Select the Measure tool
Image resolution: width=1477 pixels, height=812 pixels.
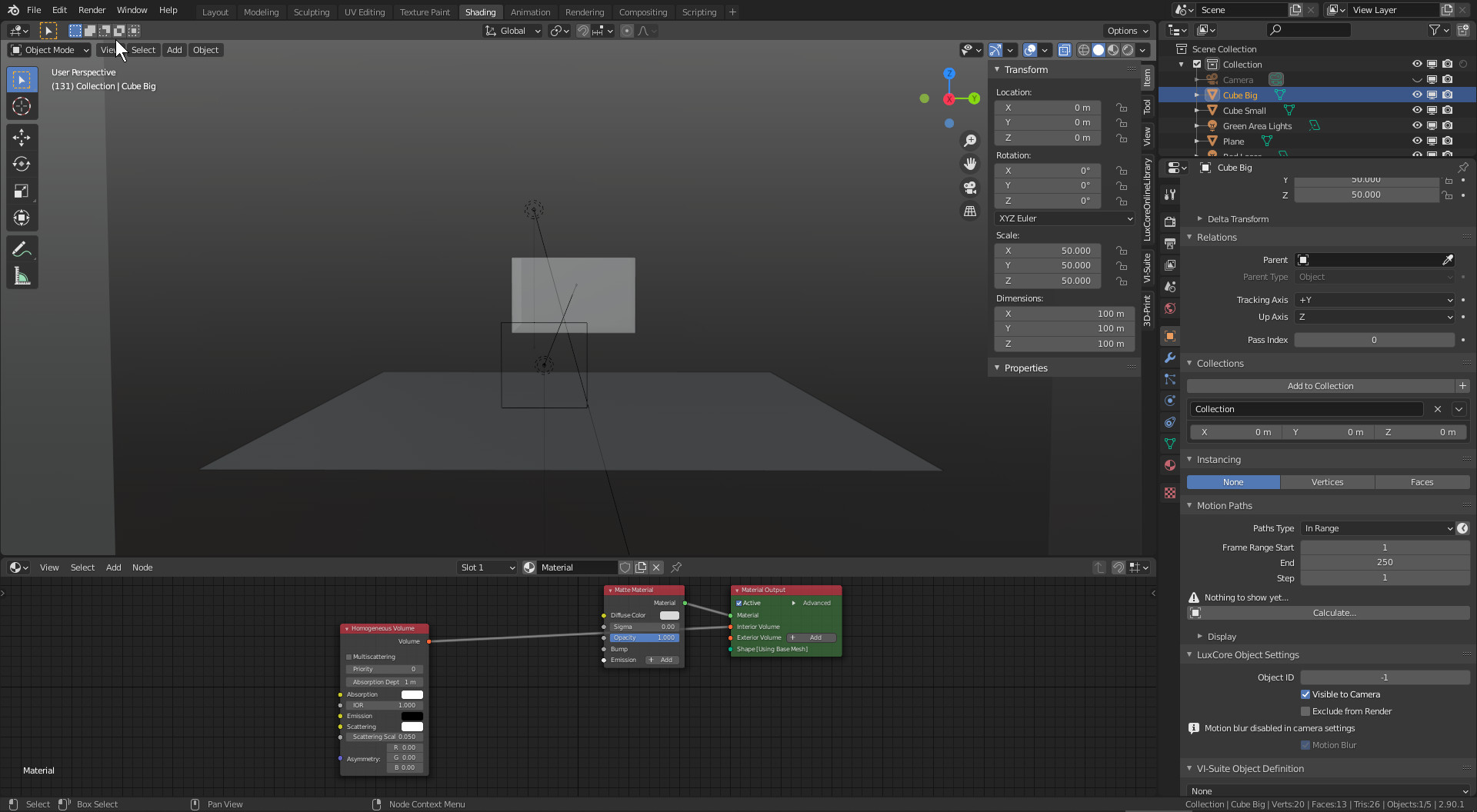tap(22, 276)
